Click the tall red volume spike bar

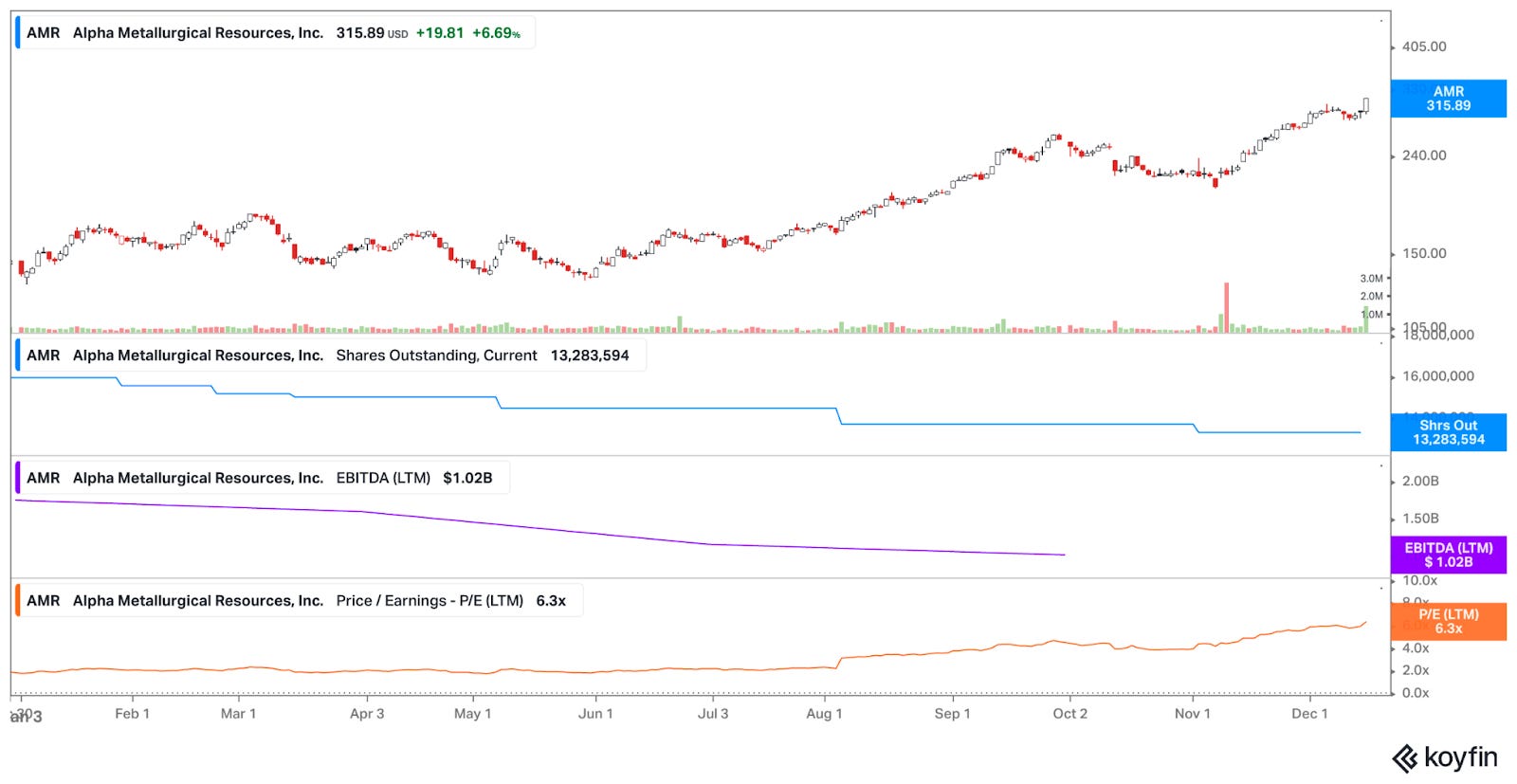pyautogui.click(x=1226, y=308)
